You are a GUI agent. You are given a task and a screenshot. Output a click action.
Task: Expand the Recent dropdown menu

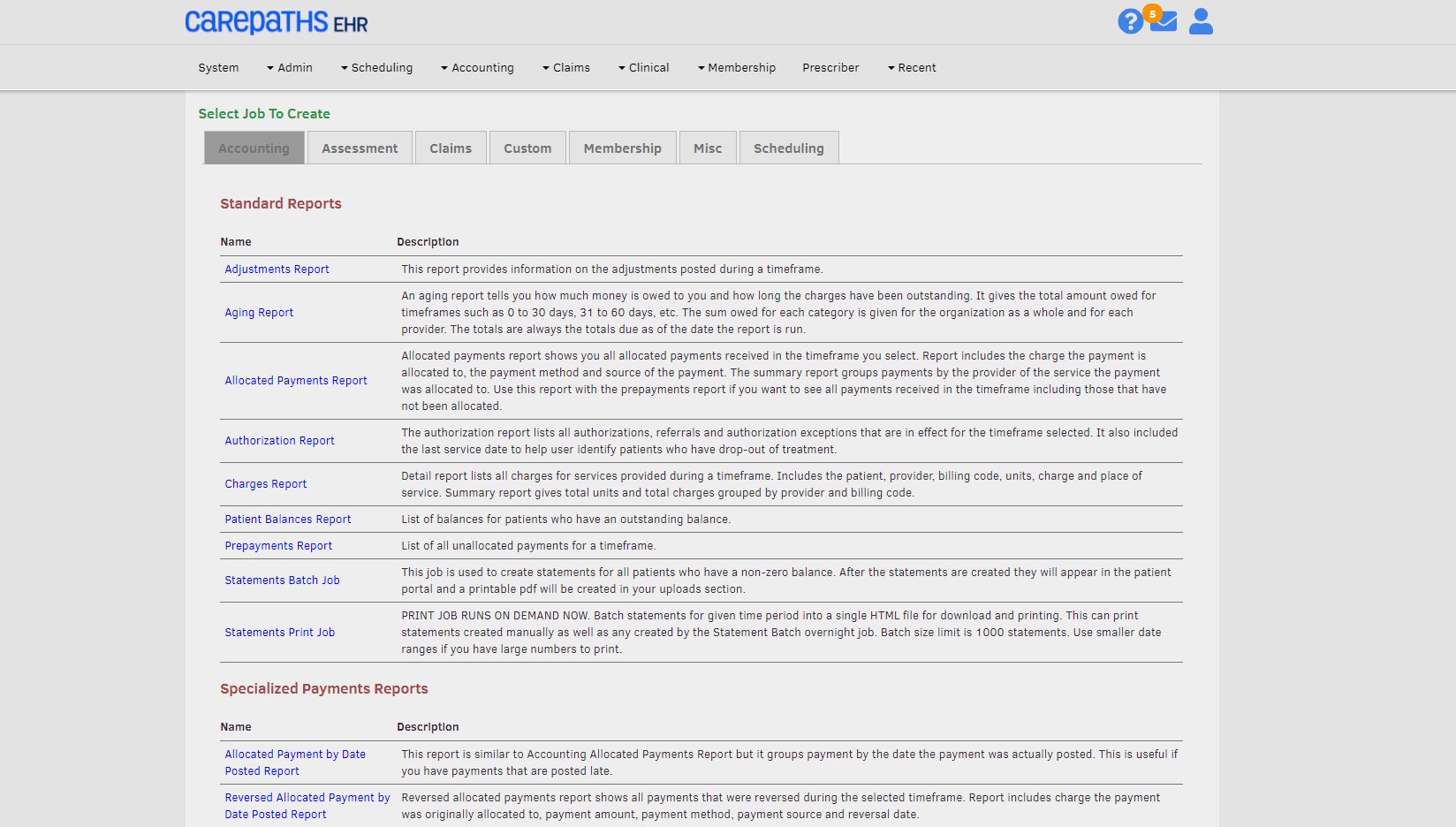pos(912,68)
